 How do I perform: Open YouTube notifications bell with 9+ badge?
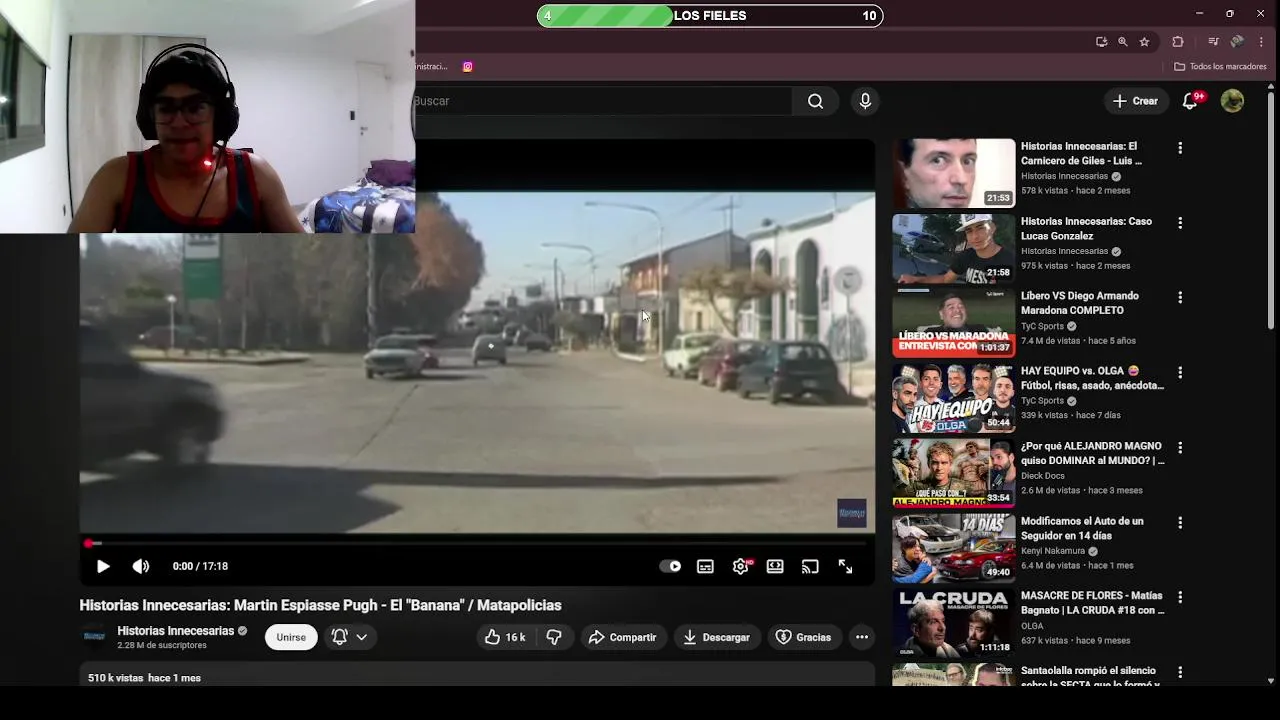click(1190, 101)
